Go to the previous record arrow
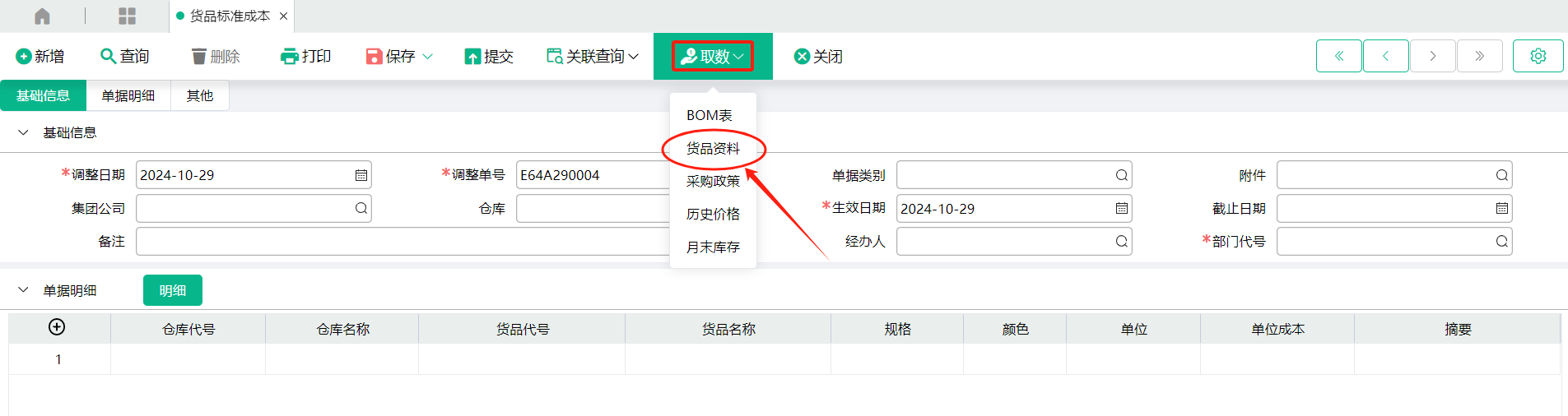This screenshot has height=416, width=1568. tap(1385, 56)
